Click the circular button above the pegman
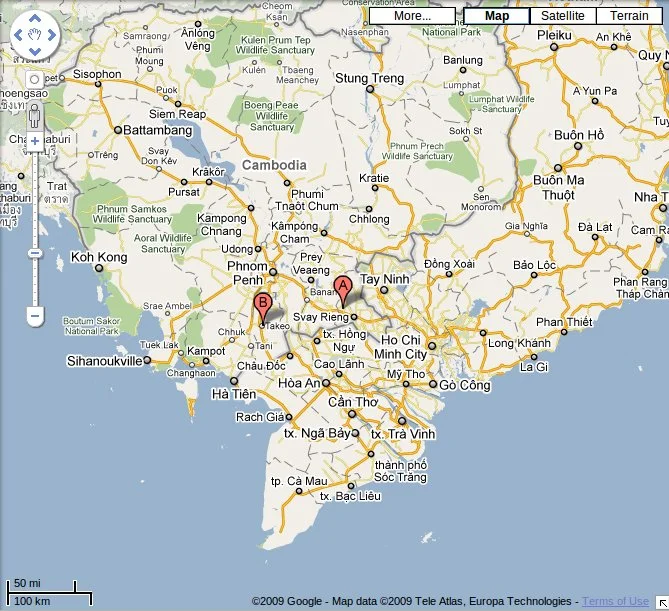Viewport: 669px width, 611px height. (x=35, y=79)
